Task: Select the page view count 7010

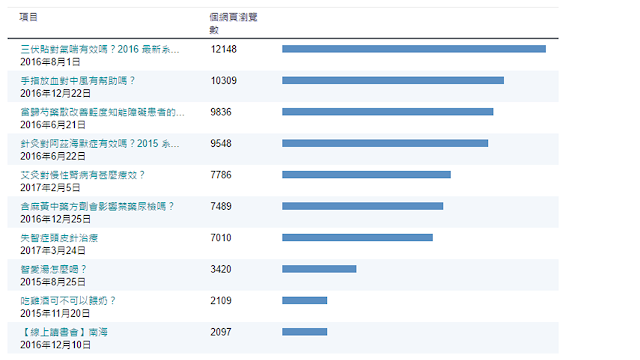Action: tap(221, 238)
